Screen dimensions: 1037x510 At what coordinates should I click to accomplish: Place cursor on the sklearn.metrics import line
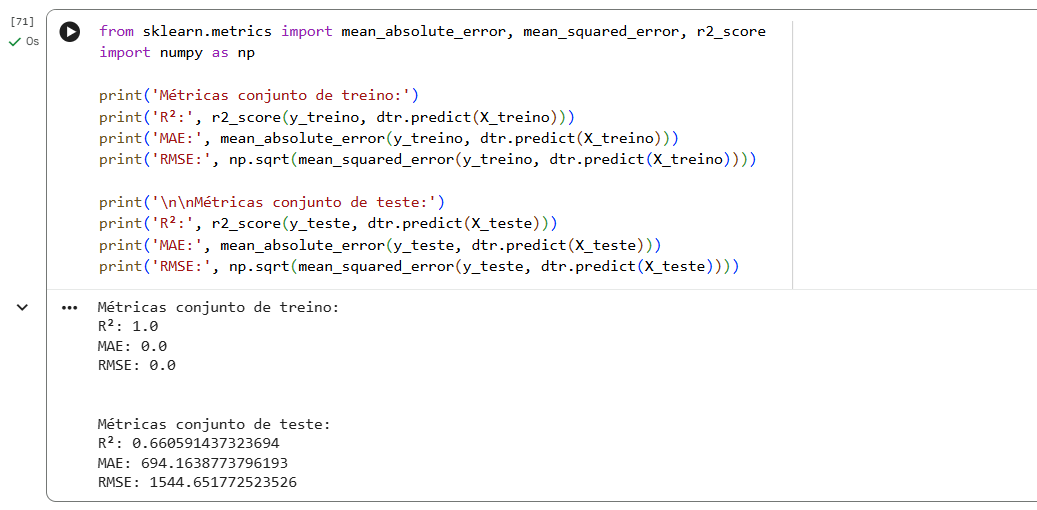432,31
